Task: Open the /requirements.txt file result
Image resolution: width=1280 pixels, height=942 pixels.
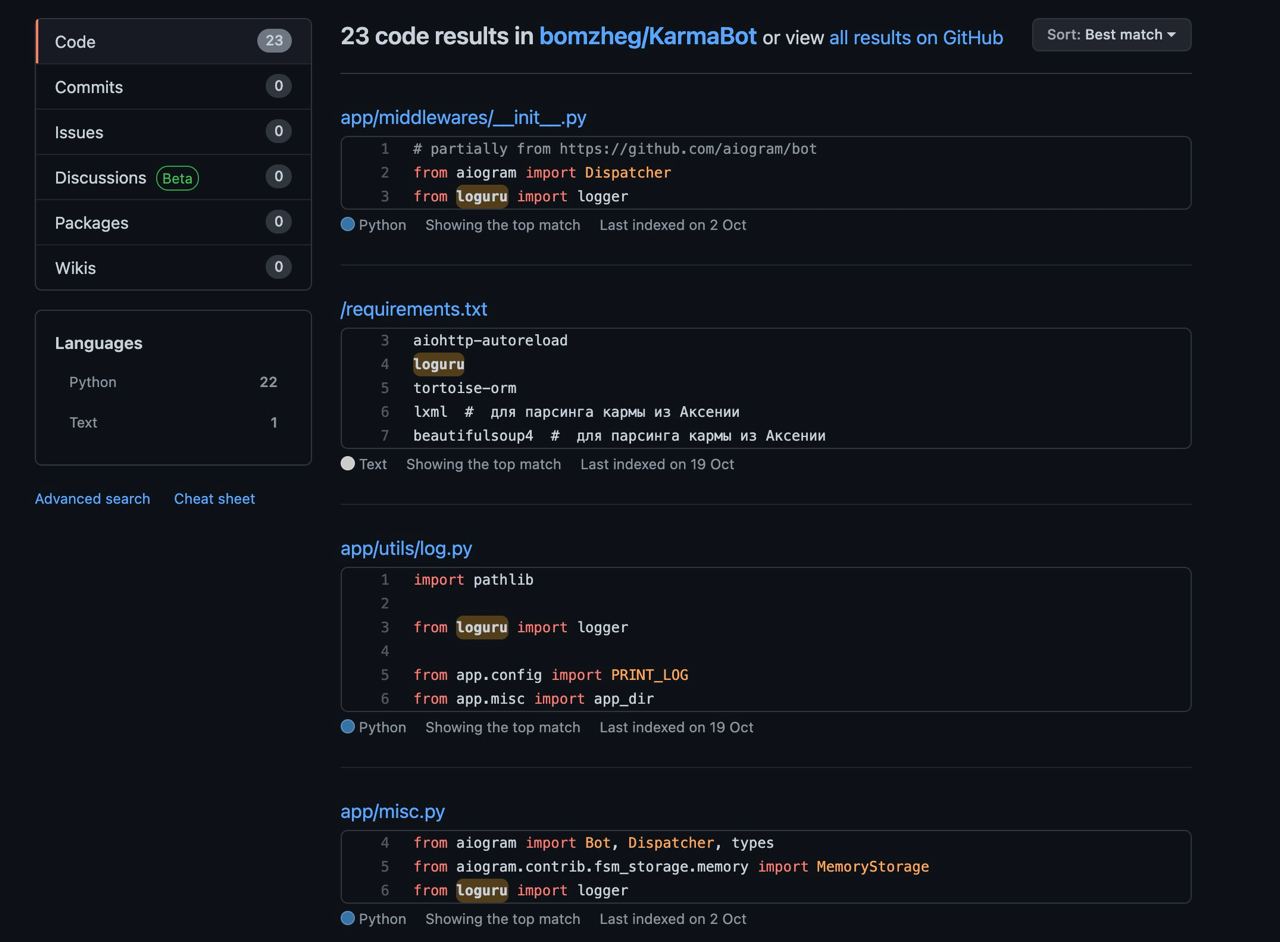Action: tap(414, 309)
